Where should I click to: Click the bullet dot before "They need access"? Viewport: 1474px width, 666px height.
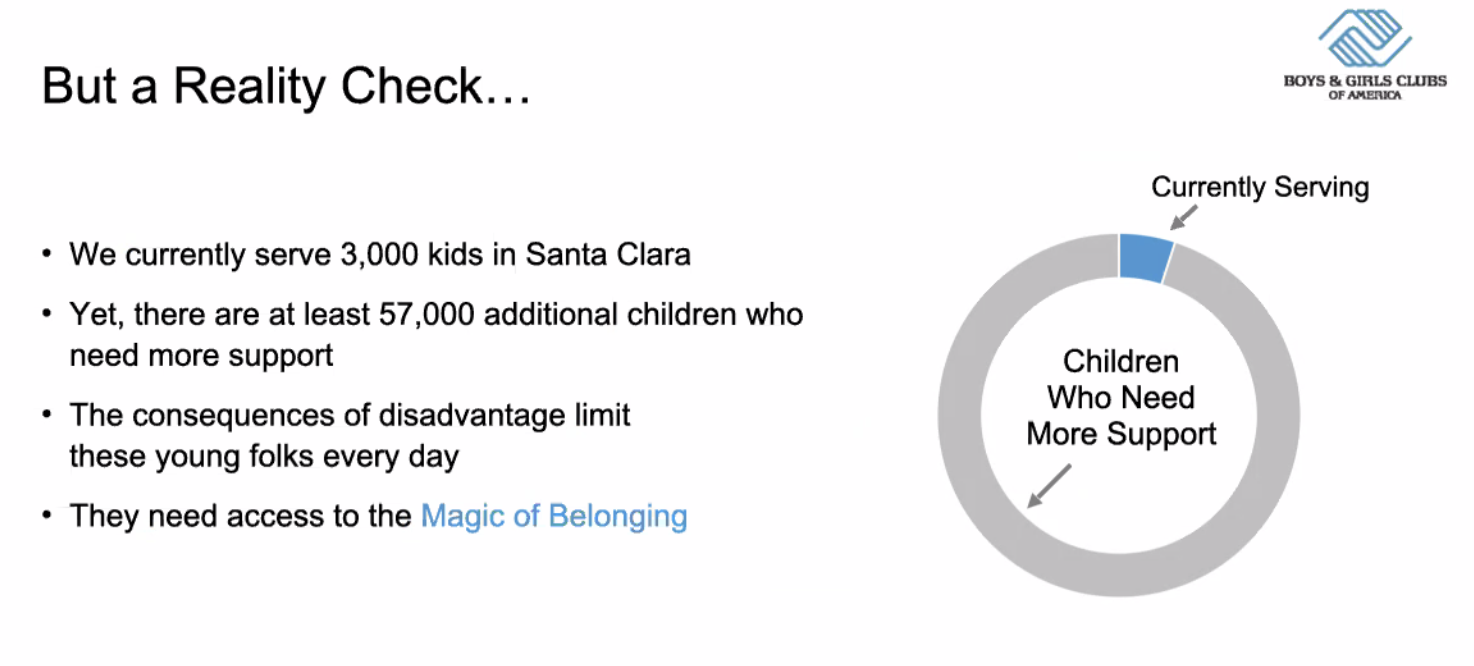[47, 516]
